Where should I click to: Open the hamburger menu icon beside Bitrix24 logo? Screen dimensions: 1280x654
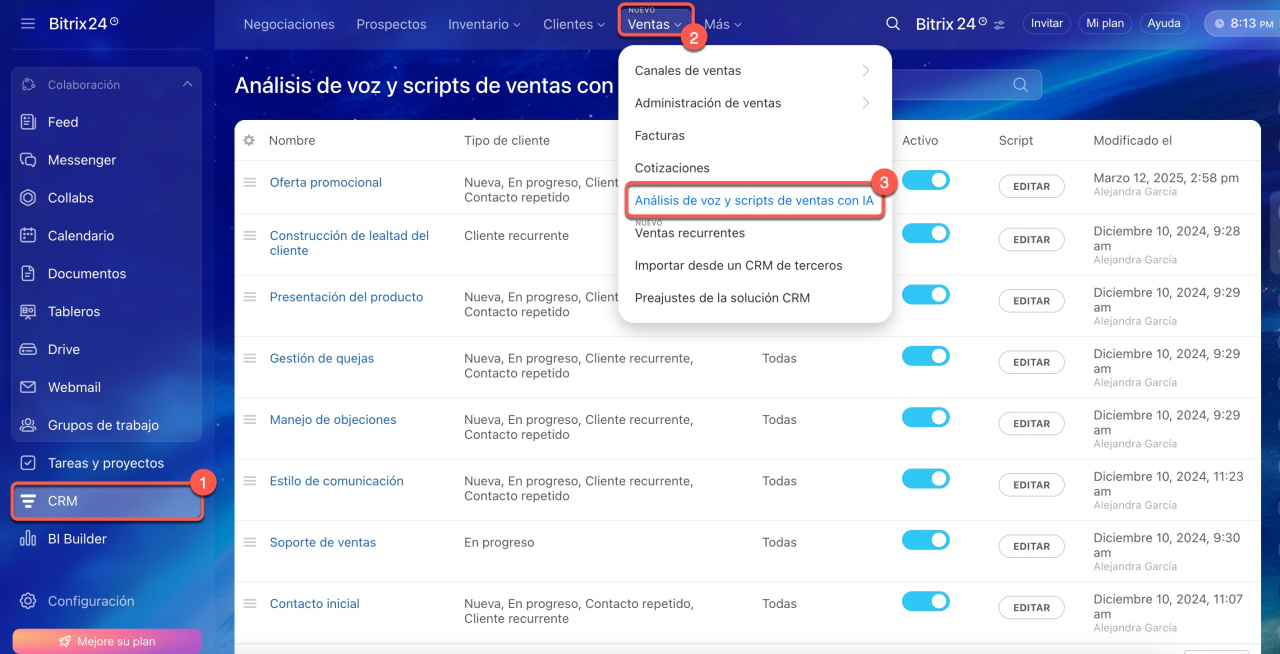click(28, 23)
